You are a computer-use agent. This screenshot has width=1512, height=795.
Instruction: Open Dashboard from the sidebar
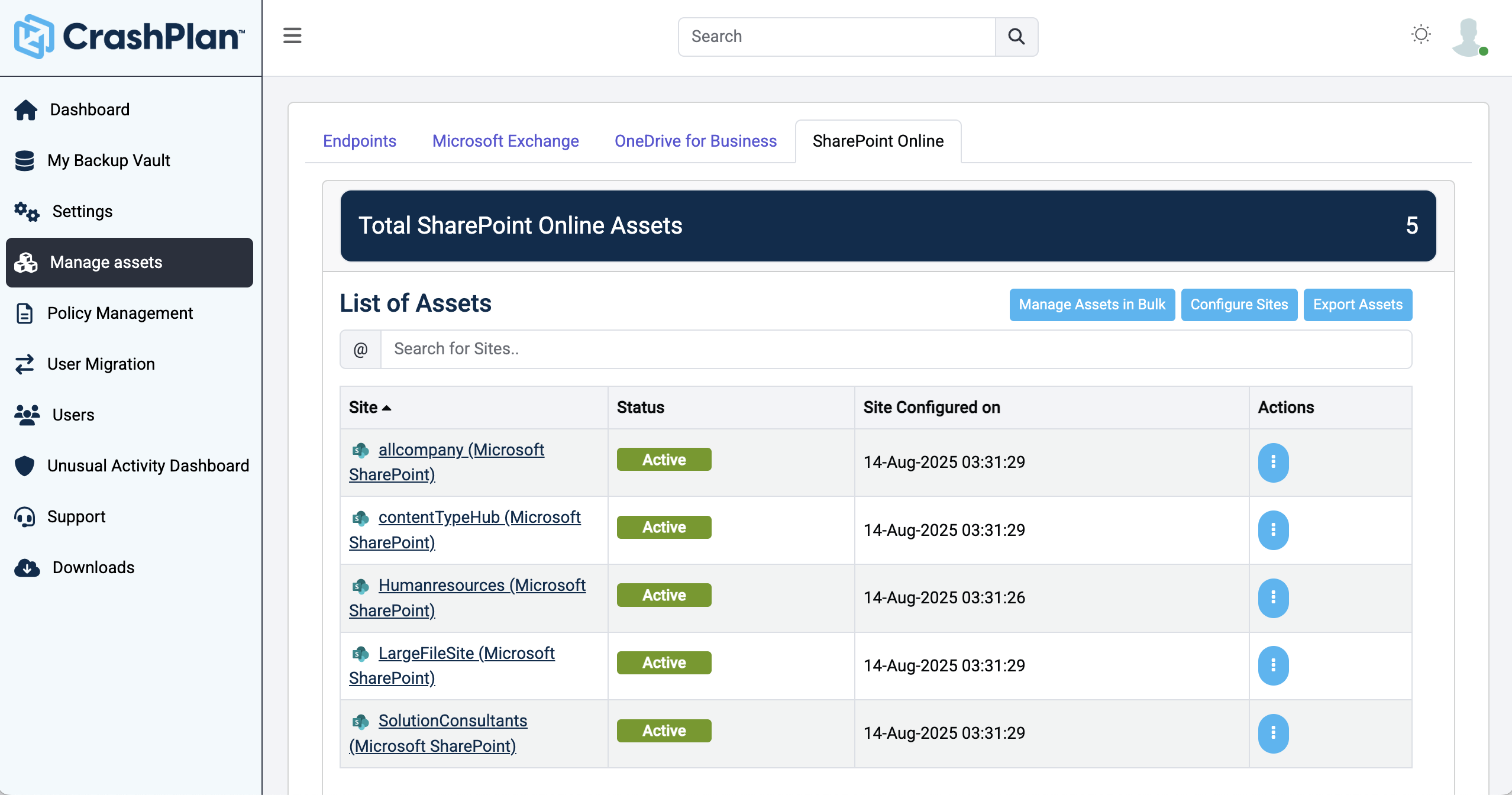pyautogui.click(x=89, y=109)
